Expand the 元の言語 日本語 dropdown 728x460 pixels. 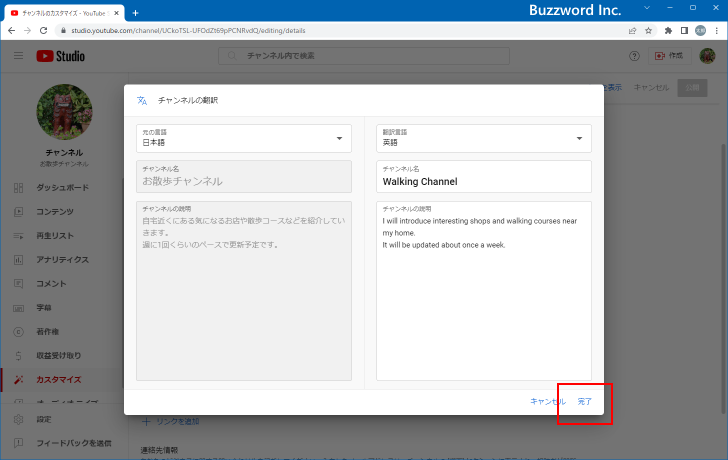244,138
